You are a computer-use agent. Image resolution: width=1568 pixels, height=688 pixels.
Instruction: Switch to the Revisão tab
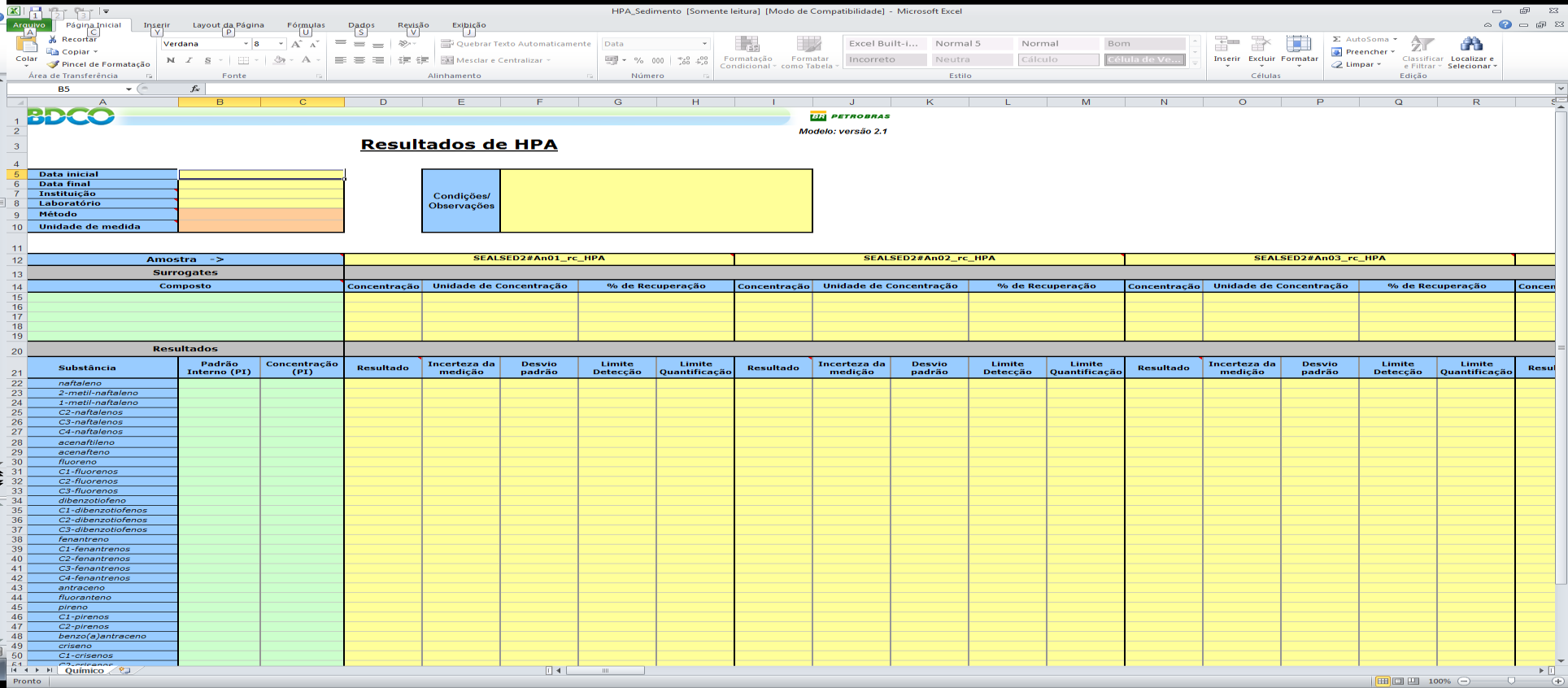(413, 25)
